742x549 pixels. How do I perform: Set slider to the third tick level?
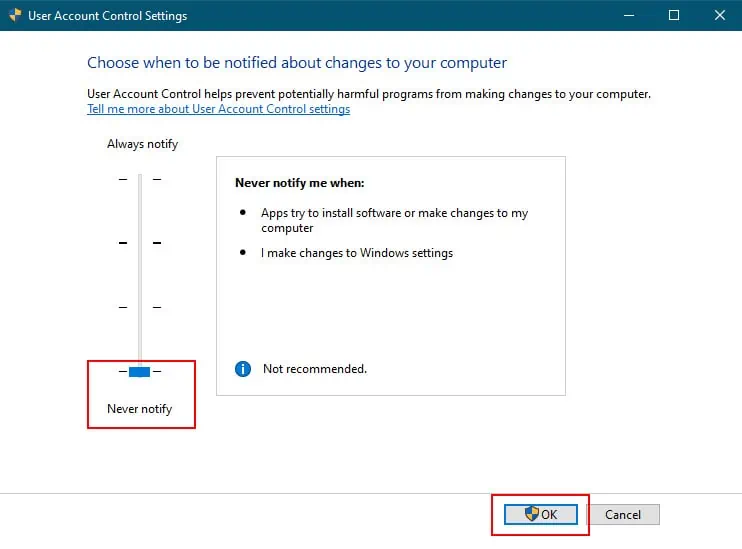click(x=140, y=307)
